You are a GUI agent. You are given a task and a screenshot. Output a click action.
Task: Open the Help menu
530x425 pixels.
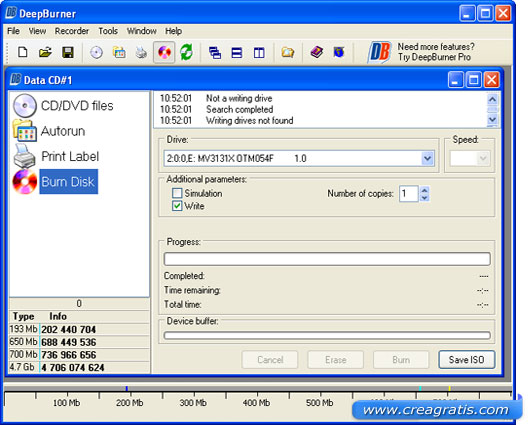173,31
